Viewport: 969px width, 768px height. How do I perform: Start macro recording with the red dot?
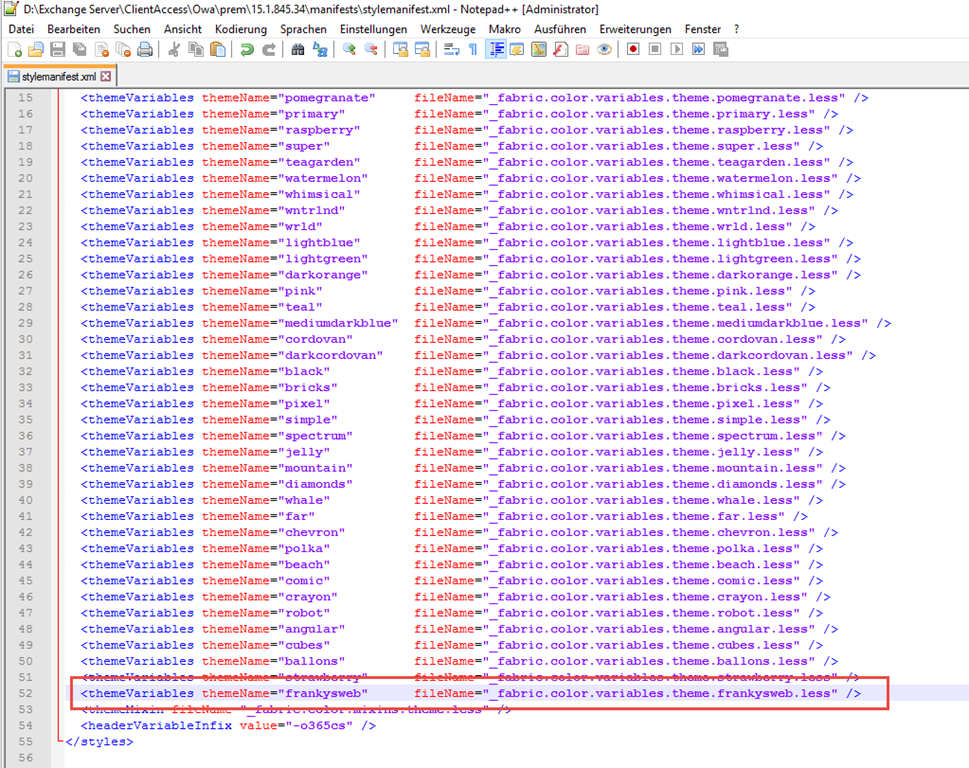(x=633, y=49)
